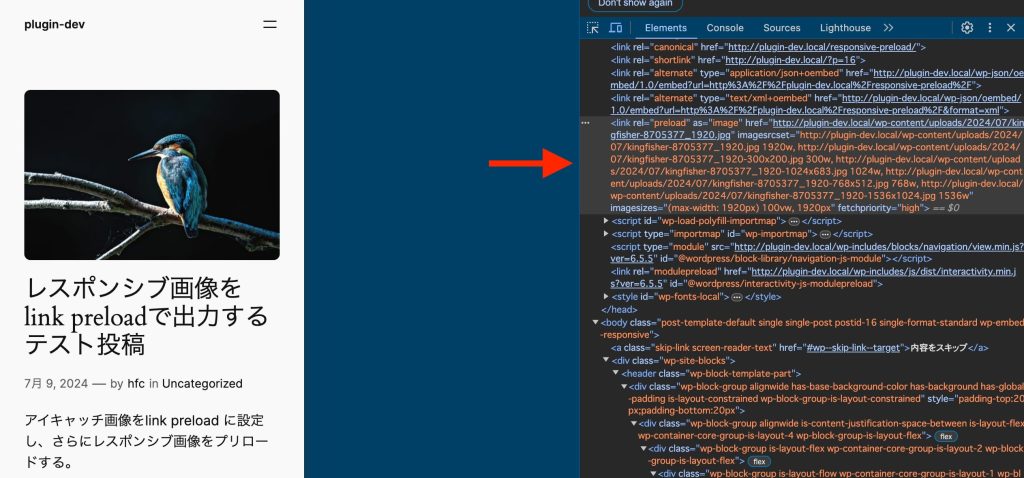
Task: Open DevTools settings gear
Action: pos(967,27)
